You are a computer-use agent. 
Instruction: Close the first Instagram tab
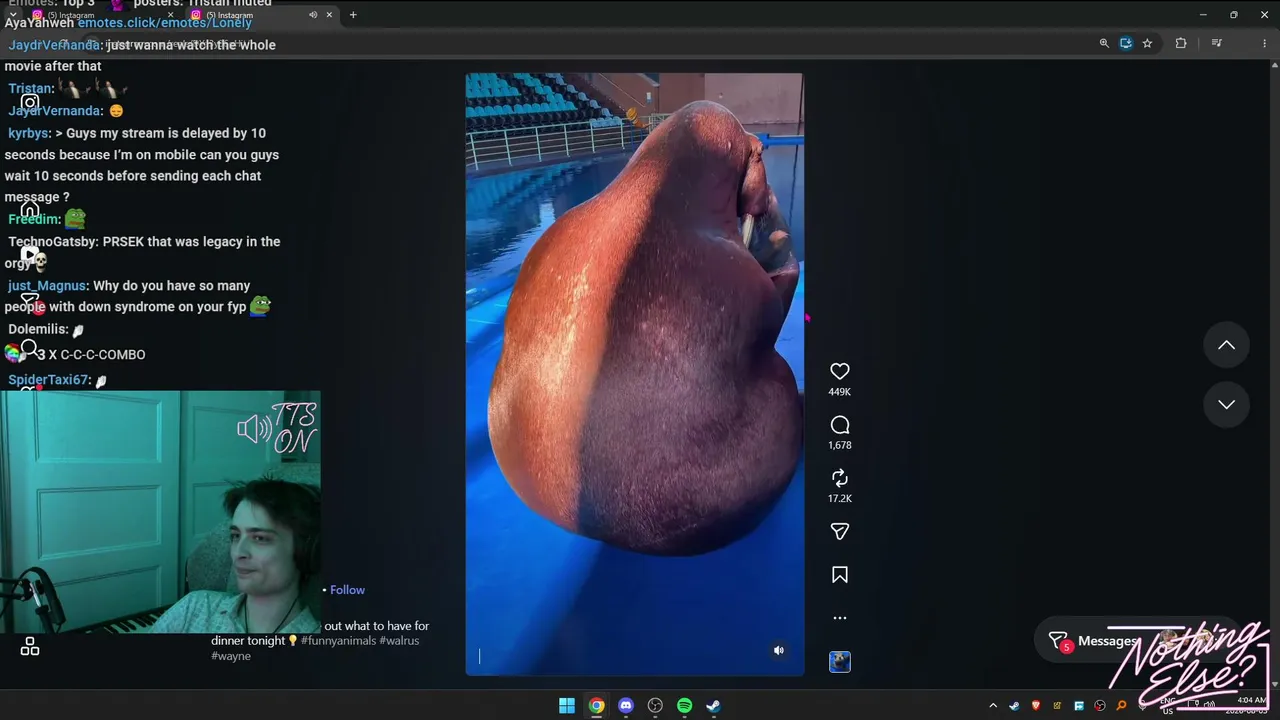pyautogui.click(x=171, y=15)
